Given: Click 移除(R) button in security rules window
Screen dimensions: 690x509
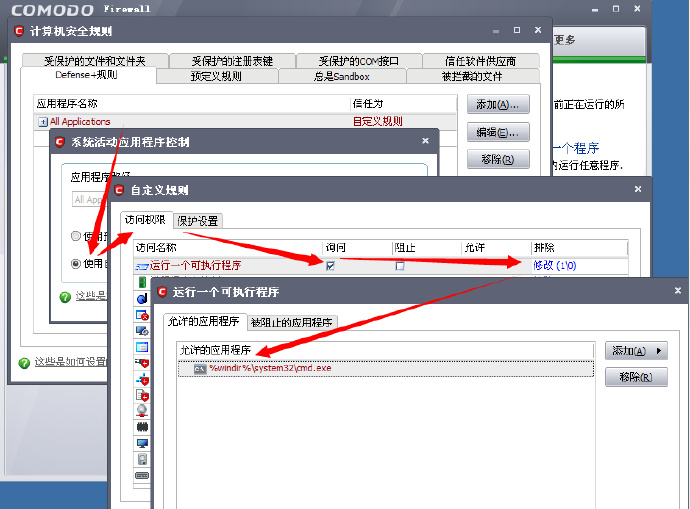Looking at the screenshot, I should (x=498, y=159).
